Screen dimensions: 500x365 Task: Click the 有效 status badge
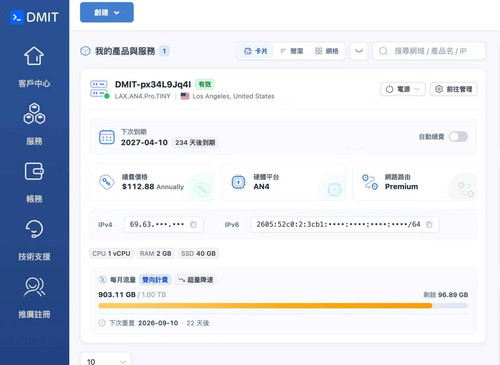(205, 84)
